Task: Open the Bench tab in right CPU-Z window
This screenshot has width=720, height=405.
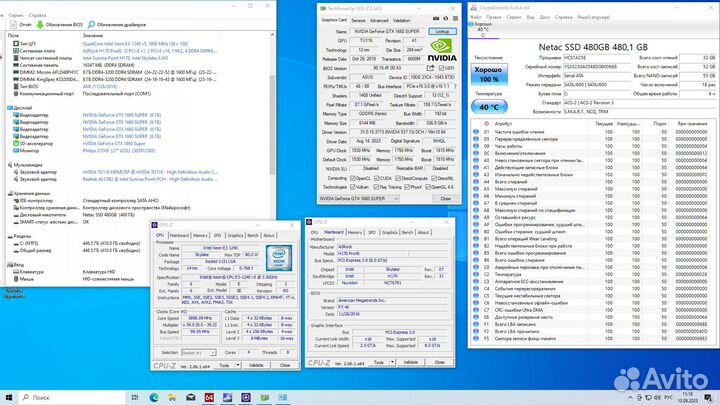Action: [x=407, y=232]
